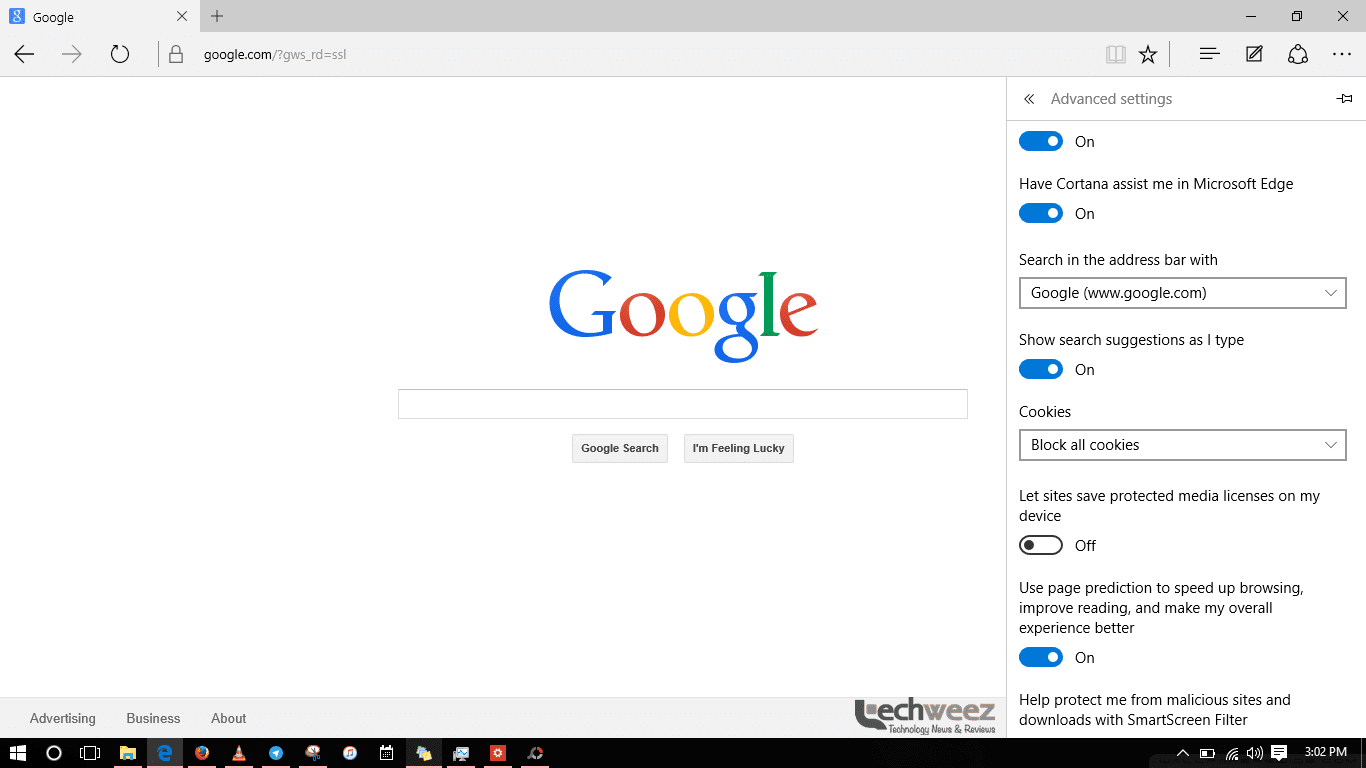Open iTunes from the taskbar
Screen dimensions: 1366x768
pyautogui.click(x=350, y=753)
